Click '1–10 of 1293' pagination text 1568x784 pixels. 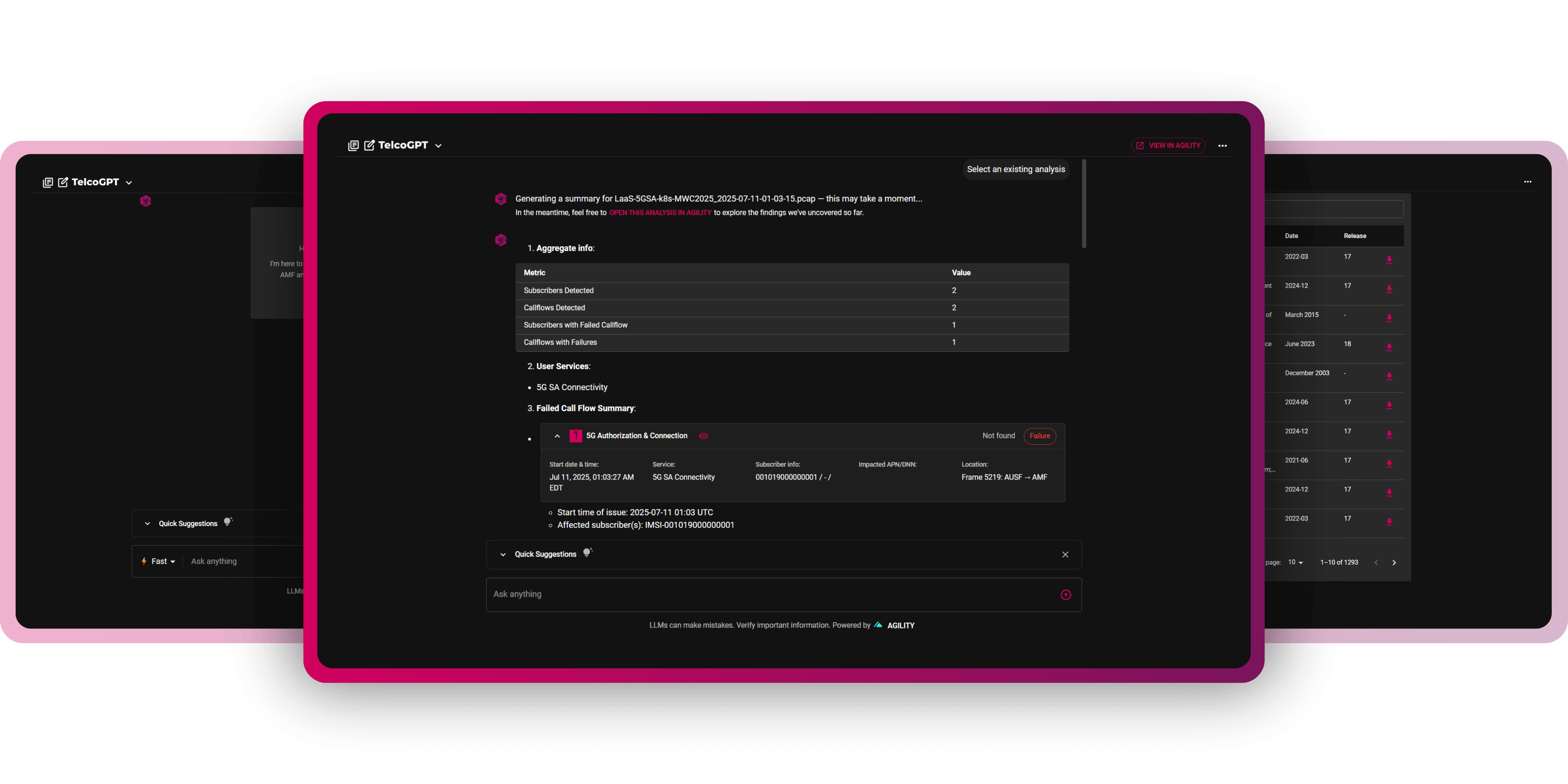(x=1339, y=563)
